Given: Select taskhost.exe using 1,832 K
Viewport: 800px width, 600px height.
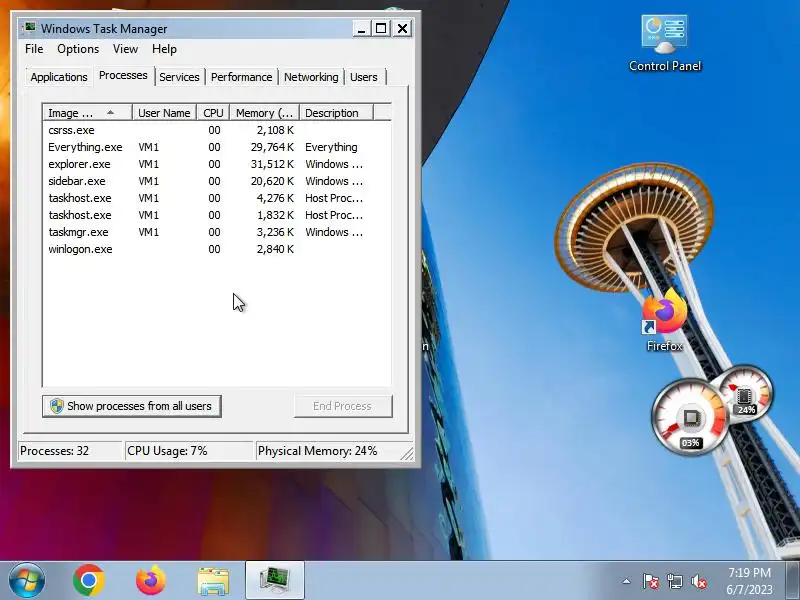Looking at the screenshot, I should coord(217,215).
